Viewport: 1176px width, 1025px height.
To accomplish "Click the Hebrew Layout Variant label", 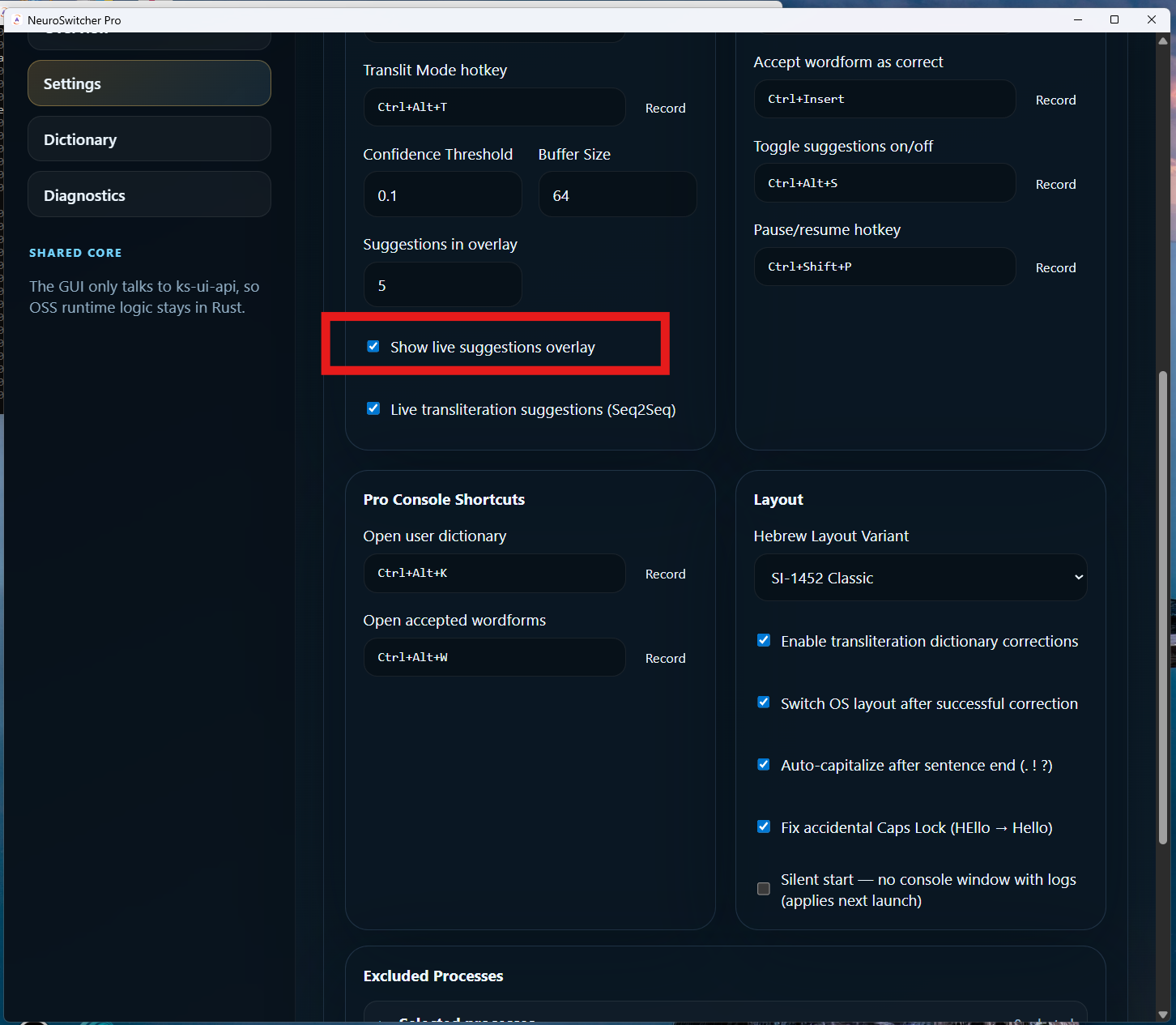I will point(831,536).
